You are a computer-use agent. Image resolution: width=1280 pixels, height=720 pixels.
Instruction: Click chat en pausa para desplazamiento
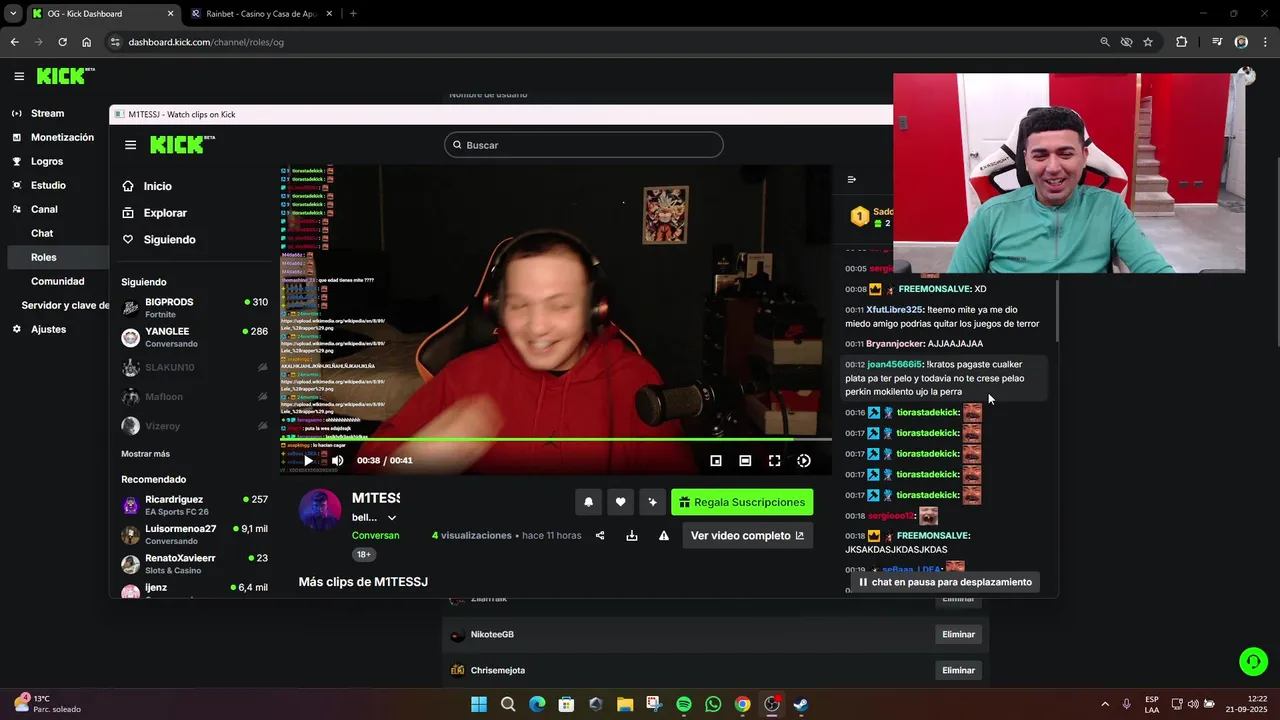click(945, 582)
